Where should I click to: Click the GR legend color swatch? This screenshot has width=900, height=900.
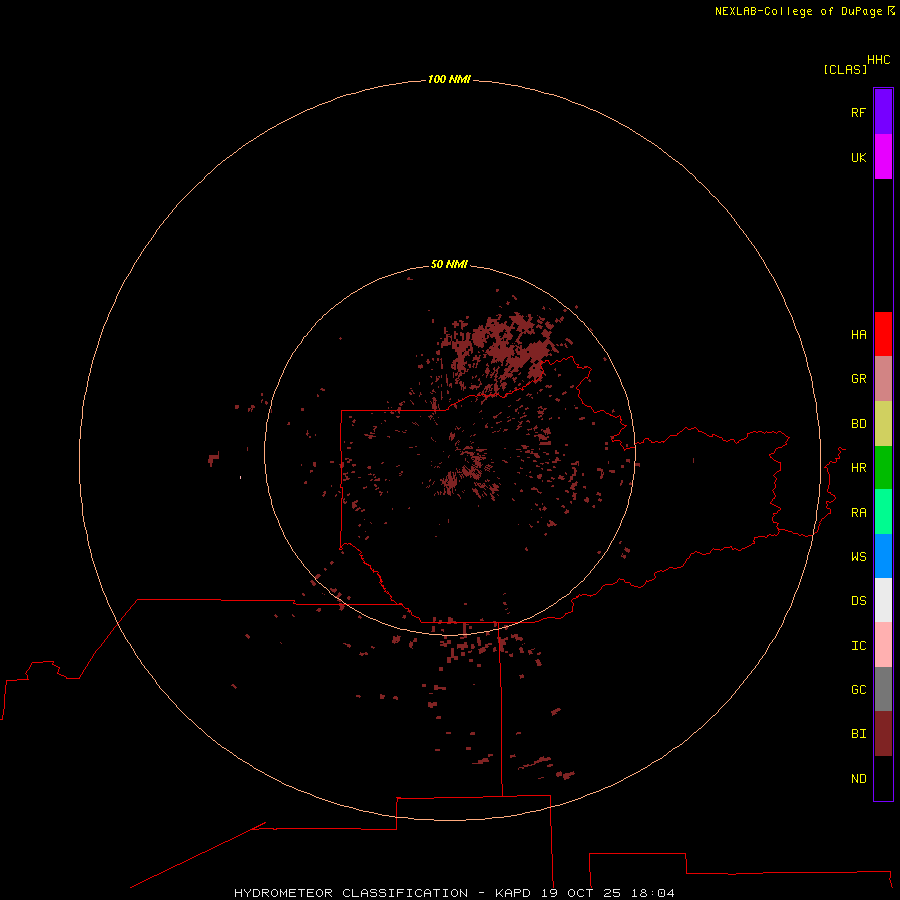(x=883, y=379)
